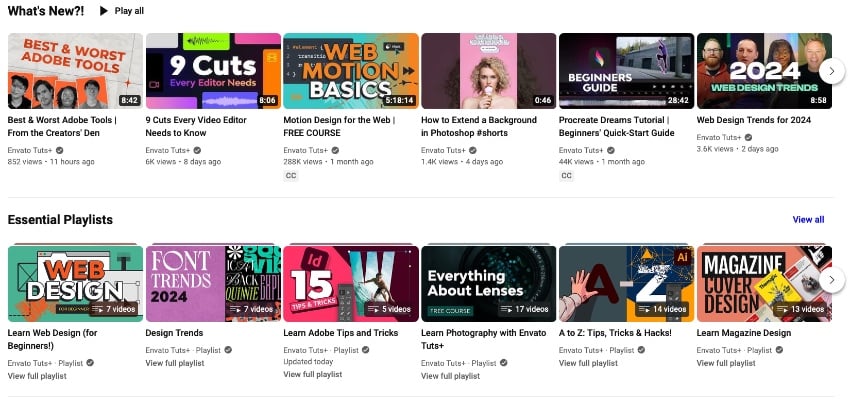Open title Web Design Trends for 2024
Image resolution: width=850 pixels, height=404 pixels.
pyautogui.click(x=754, y=120)
